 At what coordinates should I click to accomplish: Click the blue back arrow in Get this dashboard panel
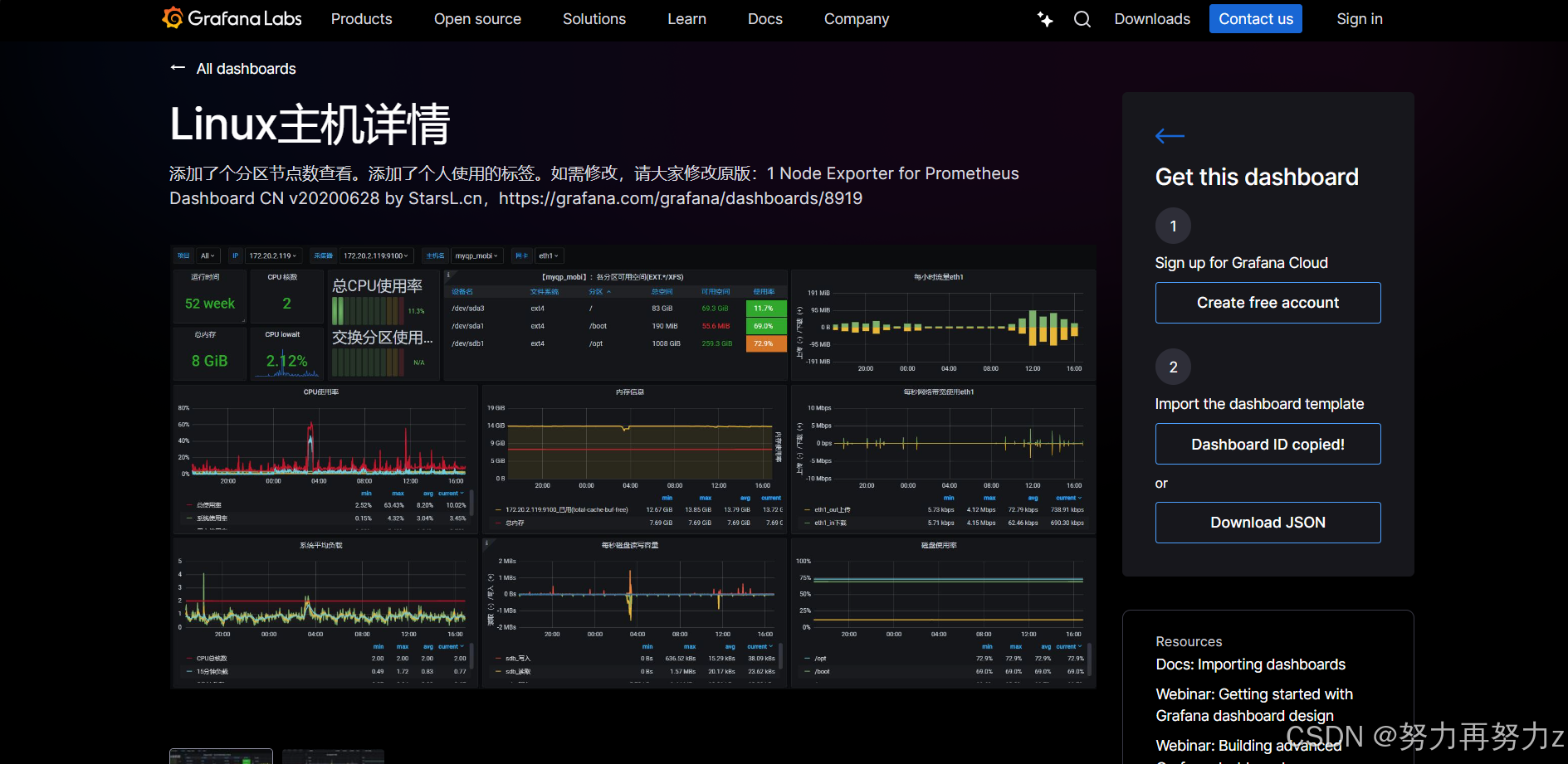(x=1170, y=136)
